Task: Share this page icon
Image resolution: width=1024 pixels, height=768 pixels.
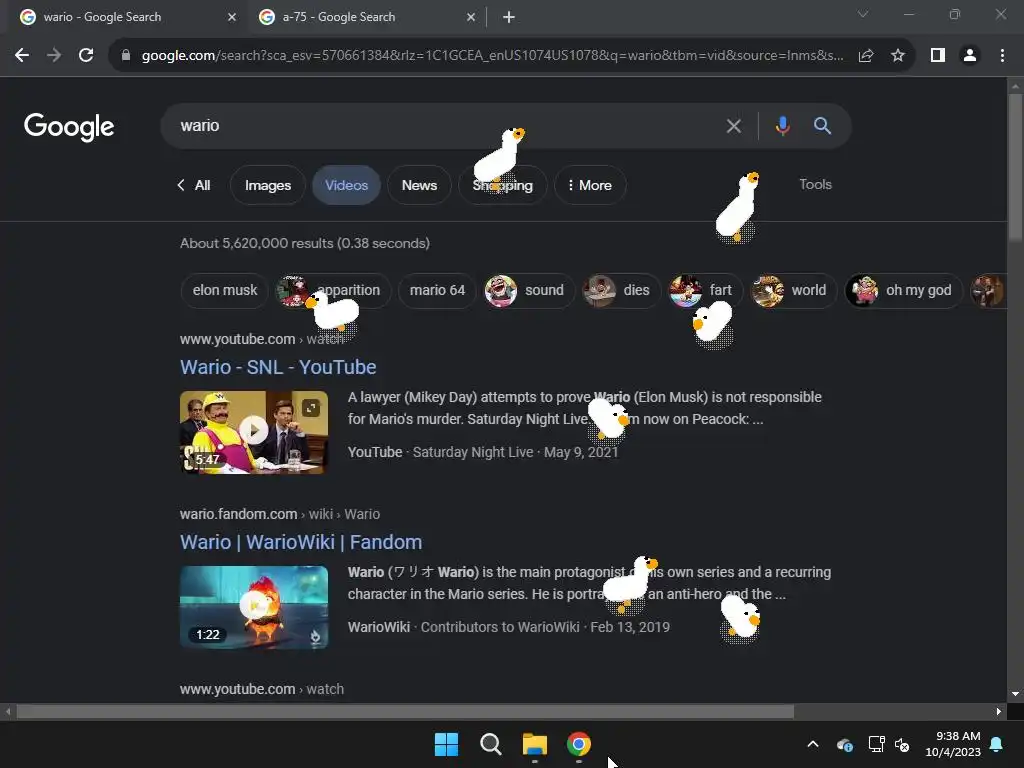Action: [x=866, y=56]
